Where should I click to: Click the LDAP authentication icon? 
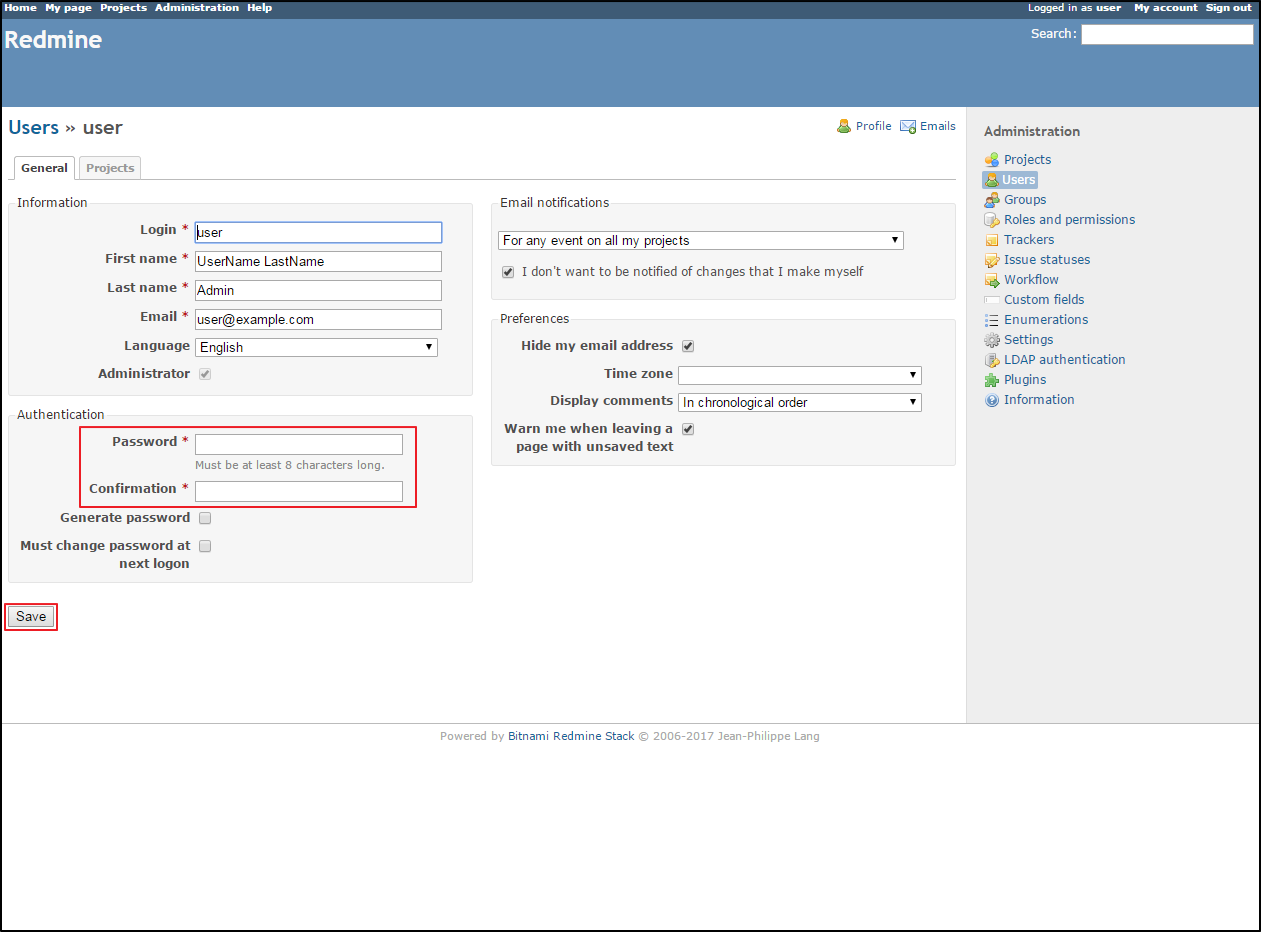pos(992,360)
